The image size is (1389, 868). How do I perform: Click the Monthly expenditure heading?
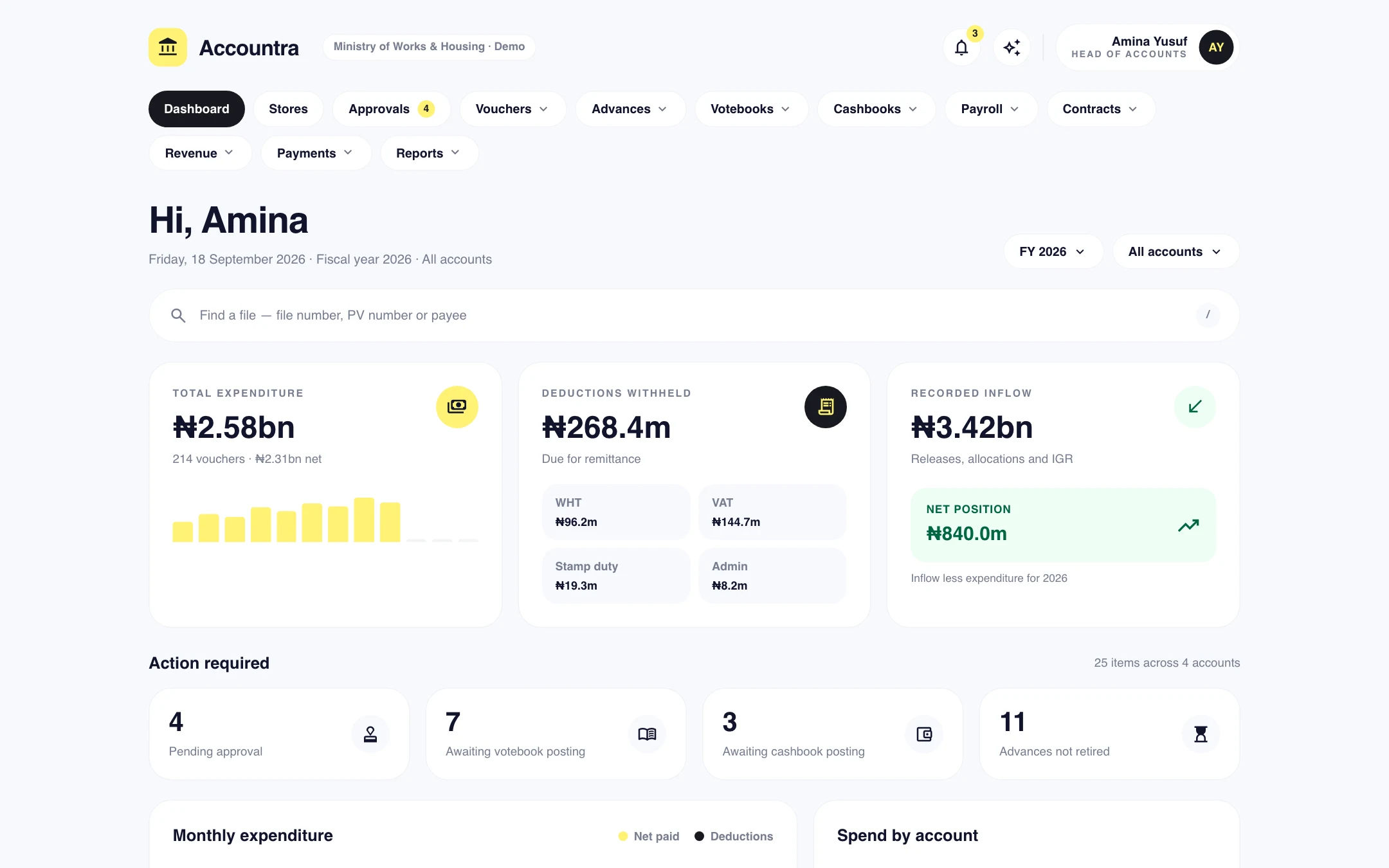[253, 835]
